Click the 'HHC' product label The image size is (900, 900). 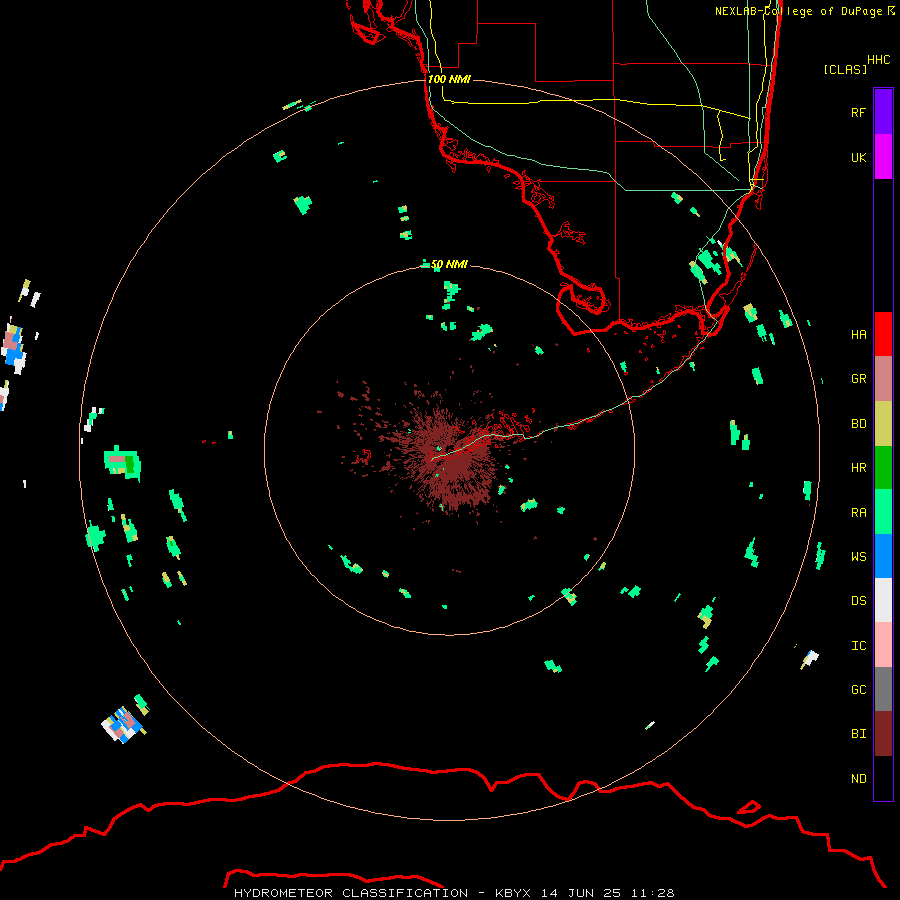pyautogui.click(x=879, y=60)
